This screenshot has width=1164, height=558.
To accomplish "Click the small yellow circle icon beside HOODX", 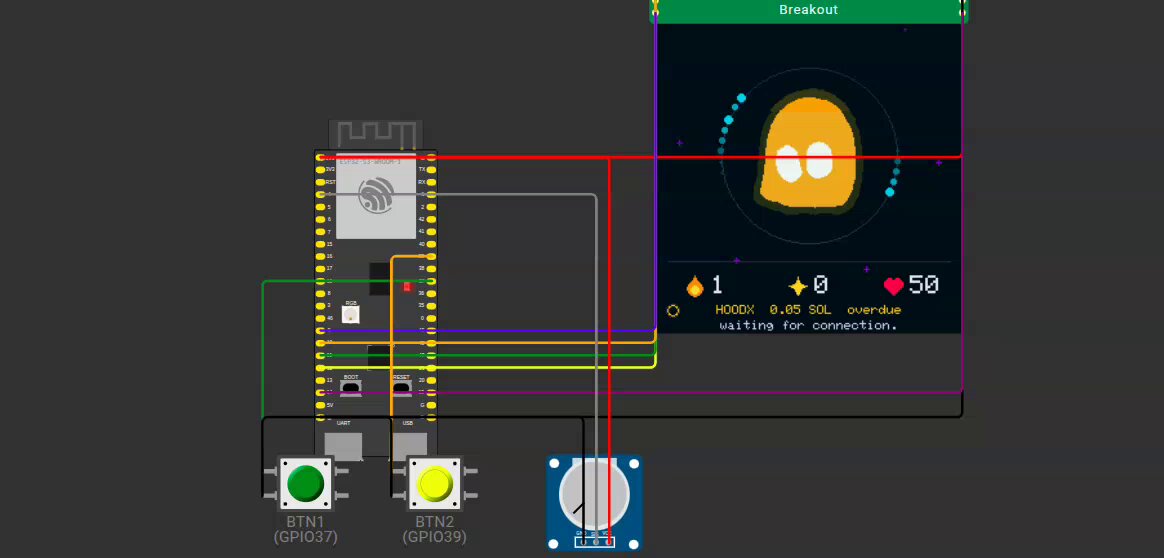I will 673,311.
